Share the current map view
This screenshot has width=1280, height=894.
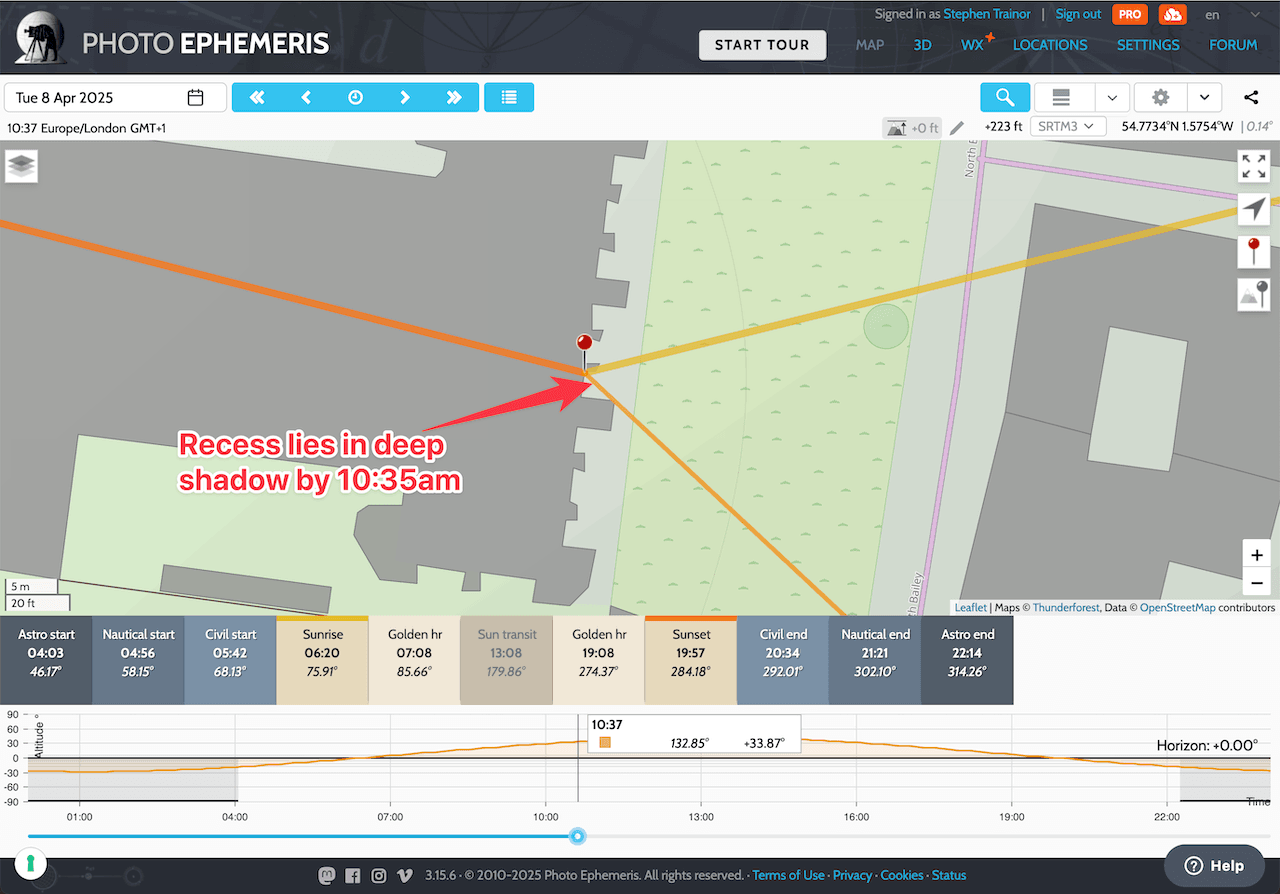(1251, 97)
